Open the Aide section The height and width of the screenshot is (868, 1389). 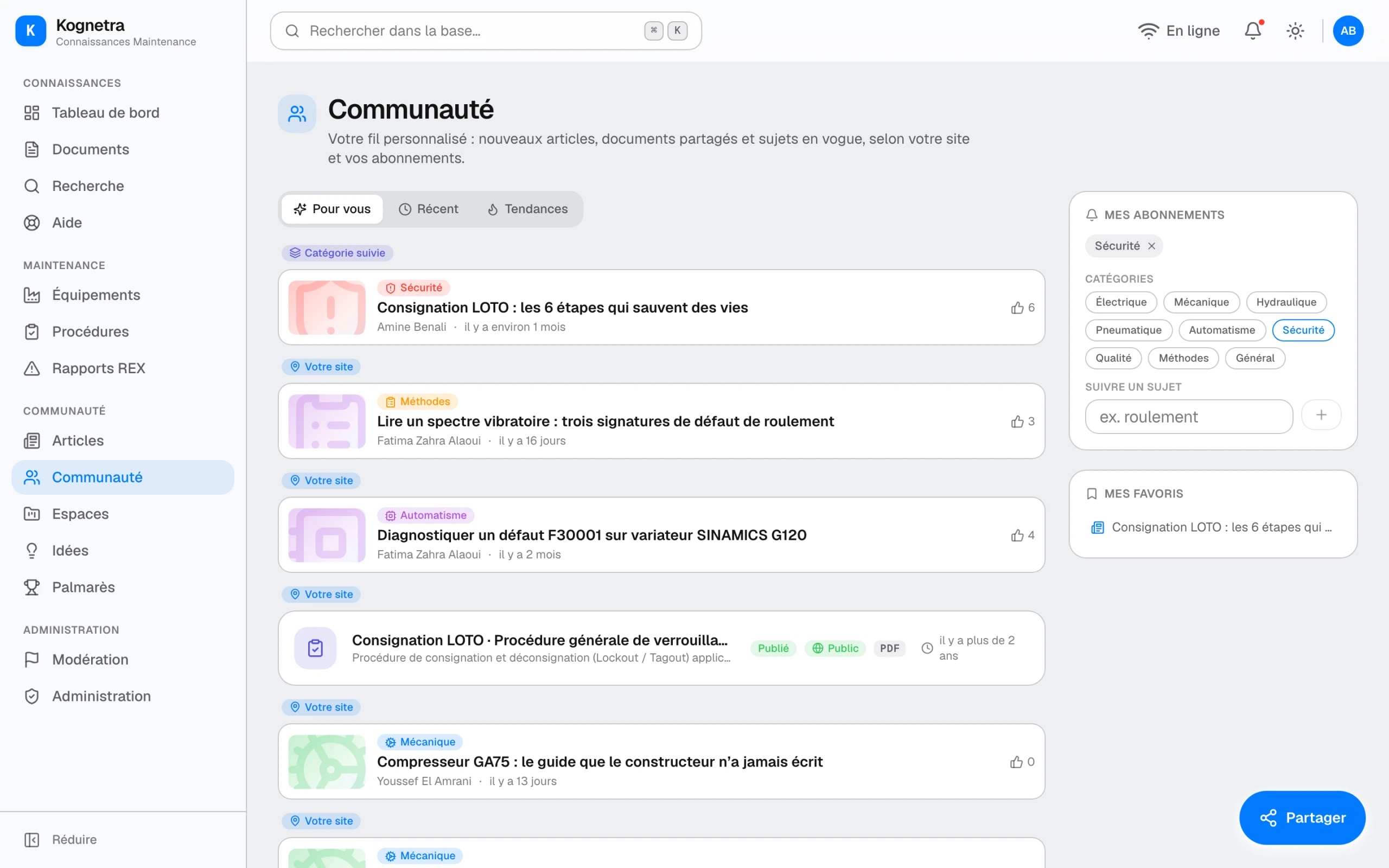[x=123, y=223]
